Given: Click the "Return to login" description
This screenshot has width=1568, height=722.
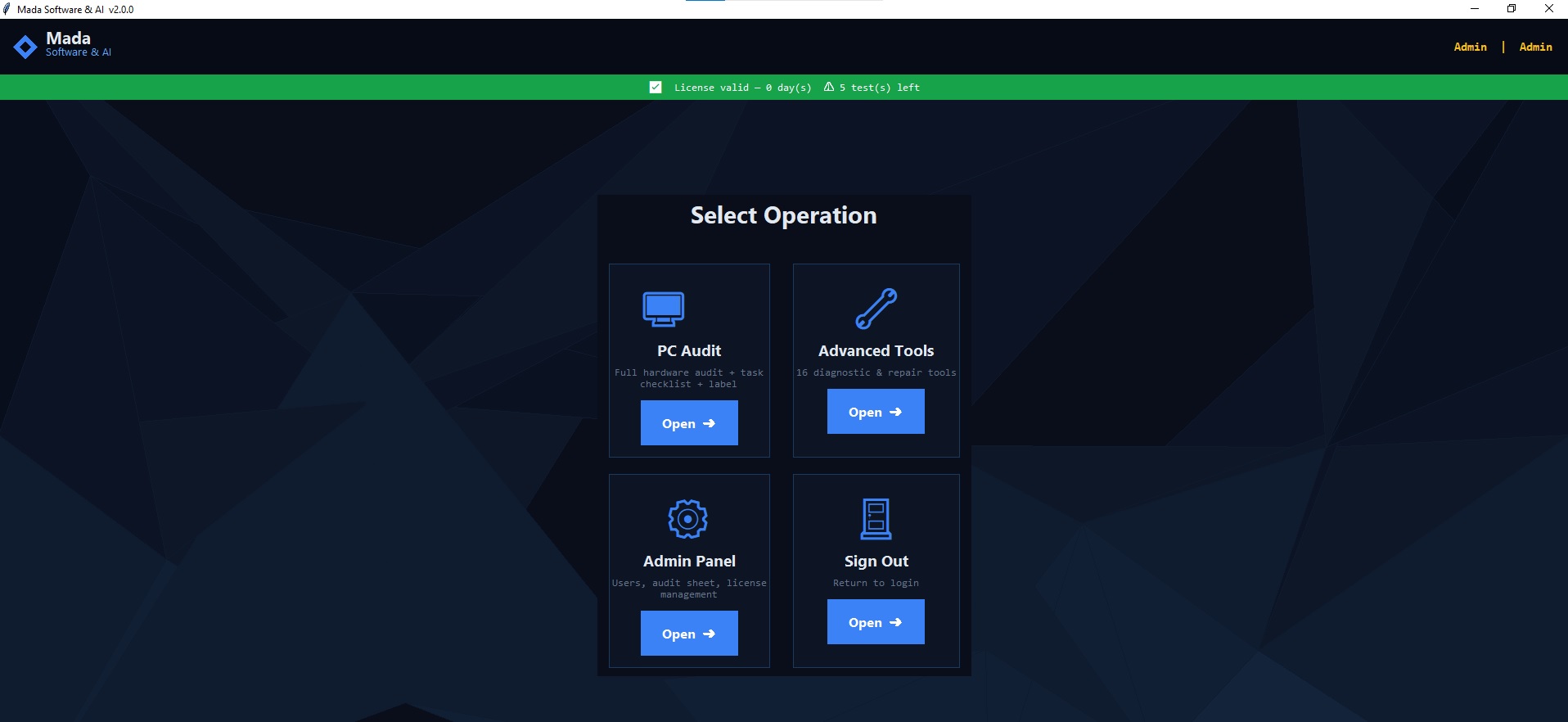Looking at the screenshot, I should pyautogui.click(x=876, y=583).
